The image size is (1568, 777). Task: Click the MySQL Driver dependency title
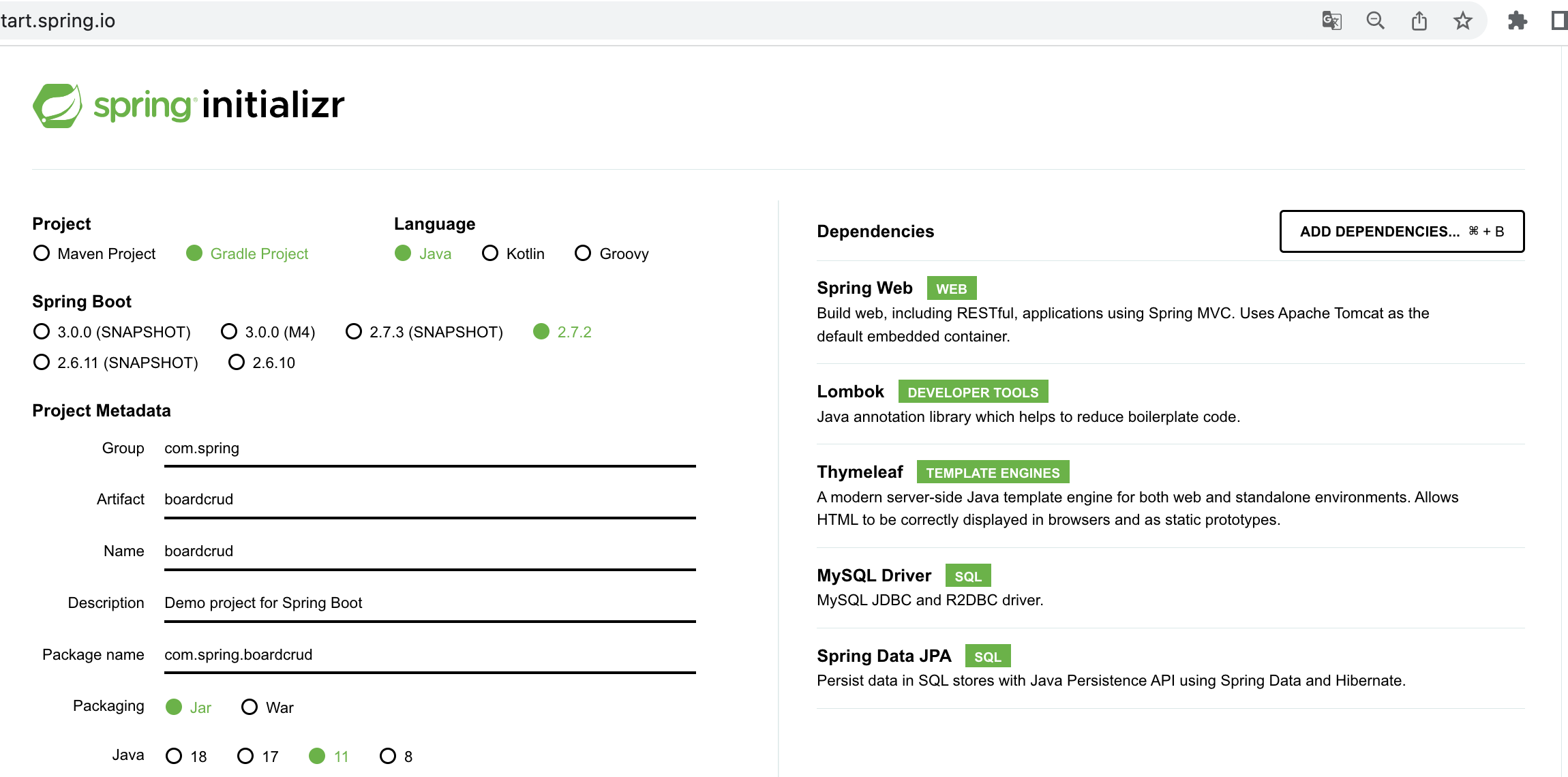click(x=874, y=576)
